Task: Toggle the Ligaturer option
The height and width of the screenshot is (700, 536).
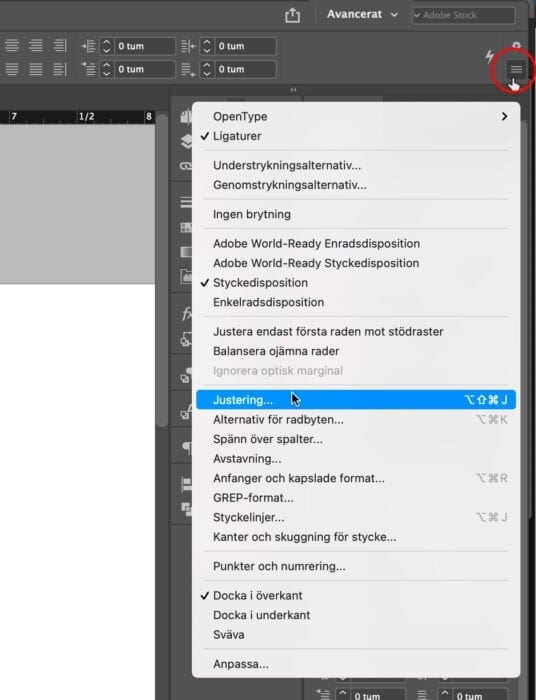Action: pyautogui.click(x=356, y=136)
